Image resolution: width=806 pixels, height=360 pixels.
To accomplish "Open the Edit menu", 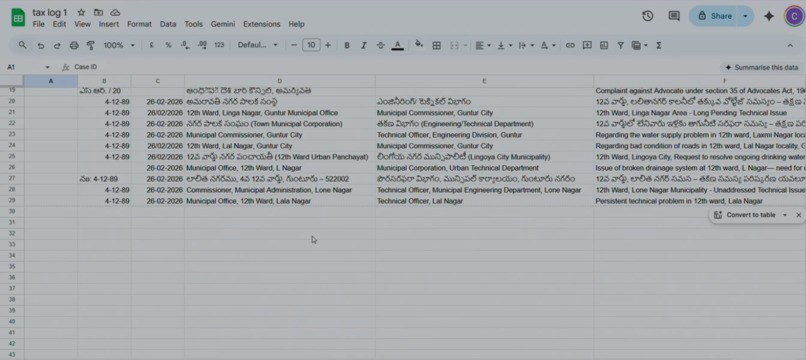I will [59, 24].
